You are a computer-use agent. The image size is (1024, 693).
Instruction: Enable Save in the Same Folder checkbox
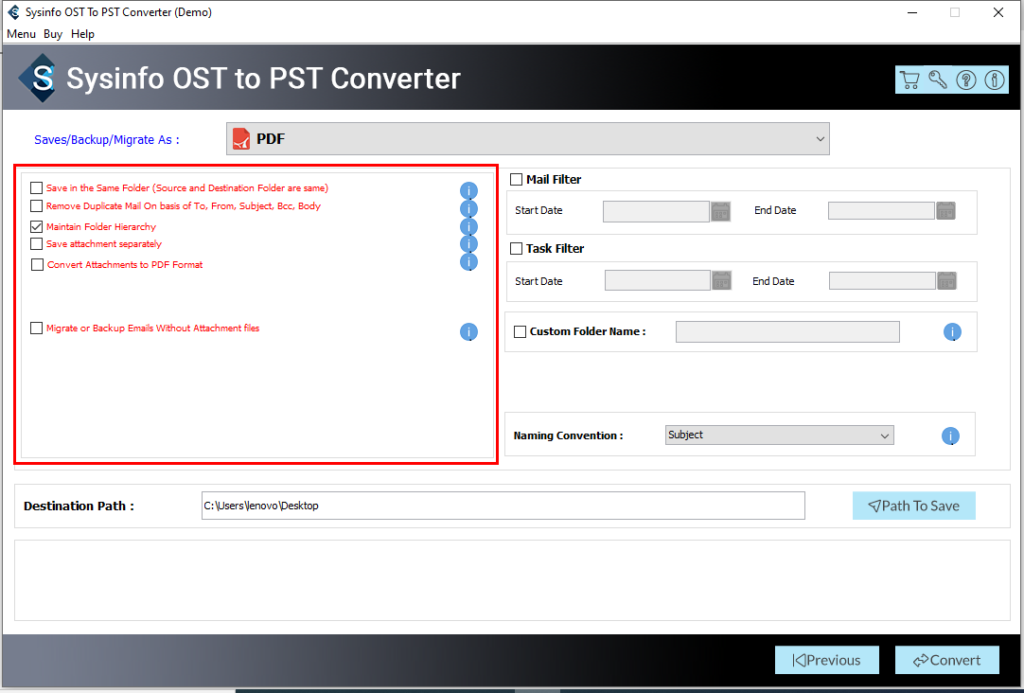[37, 188]
